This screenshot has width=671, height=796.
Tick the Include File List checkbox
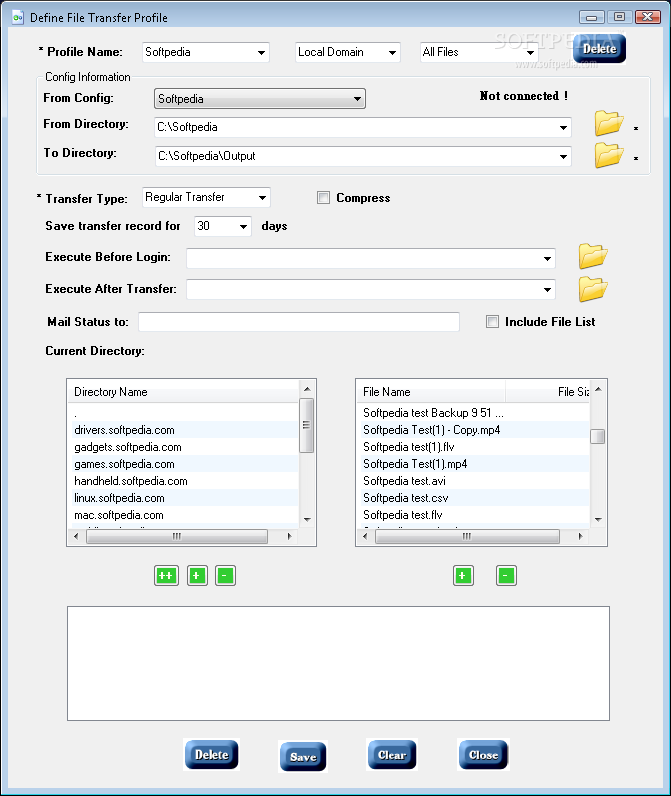(492, 321)
